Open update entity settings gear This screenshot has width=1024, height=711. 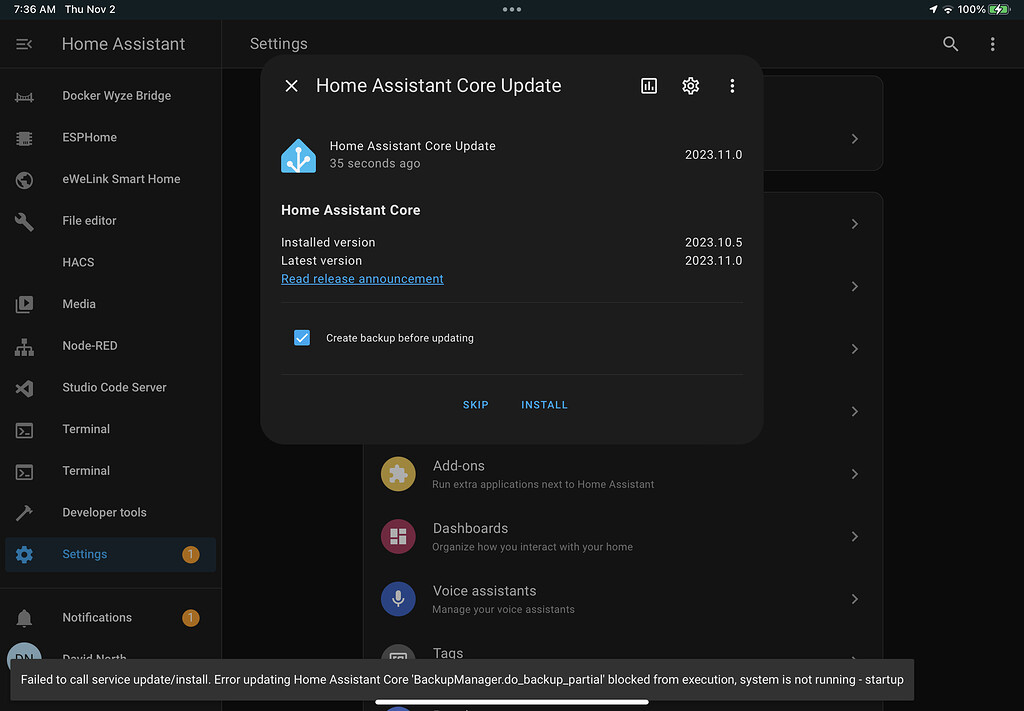coord(690,86)
